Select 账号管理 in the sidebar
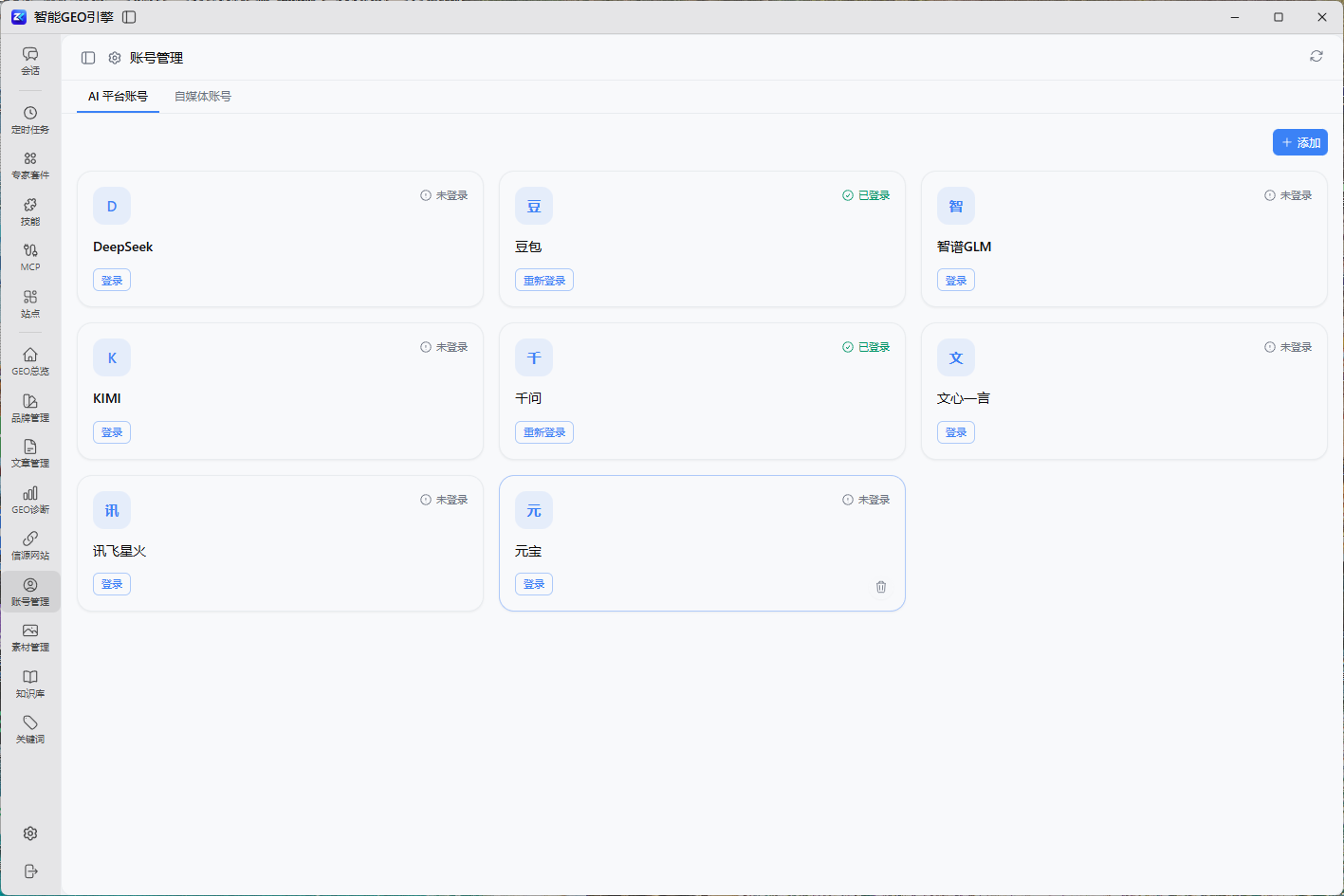The width and height of the screenshot is (1344, 896). click(30, 592)
